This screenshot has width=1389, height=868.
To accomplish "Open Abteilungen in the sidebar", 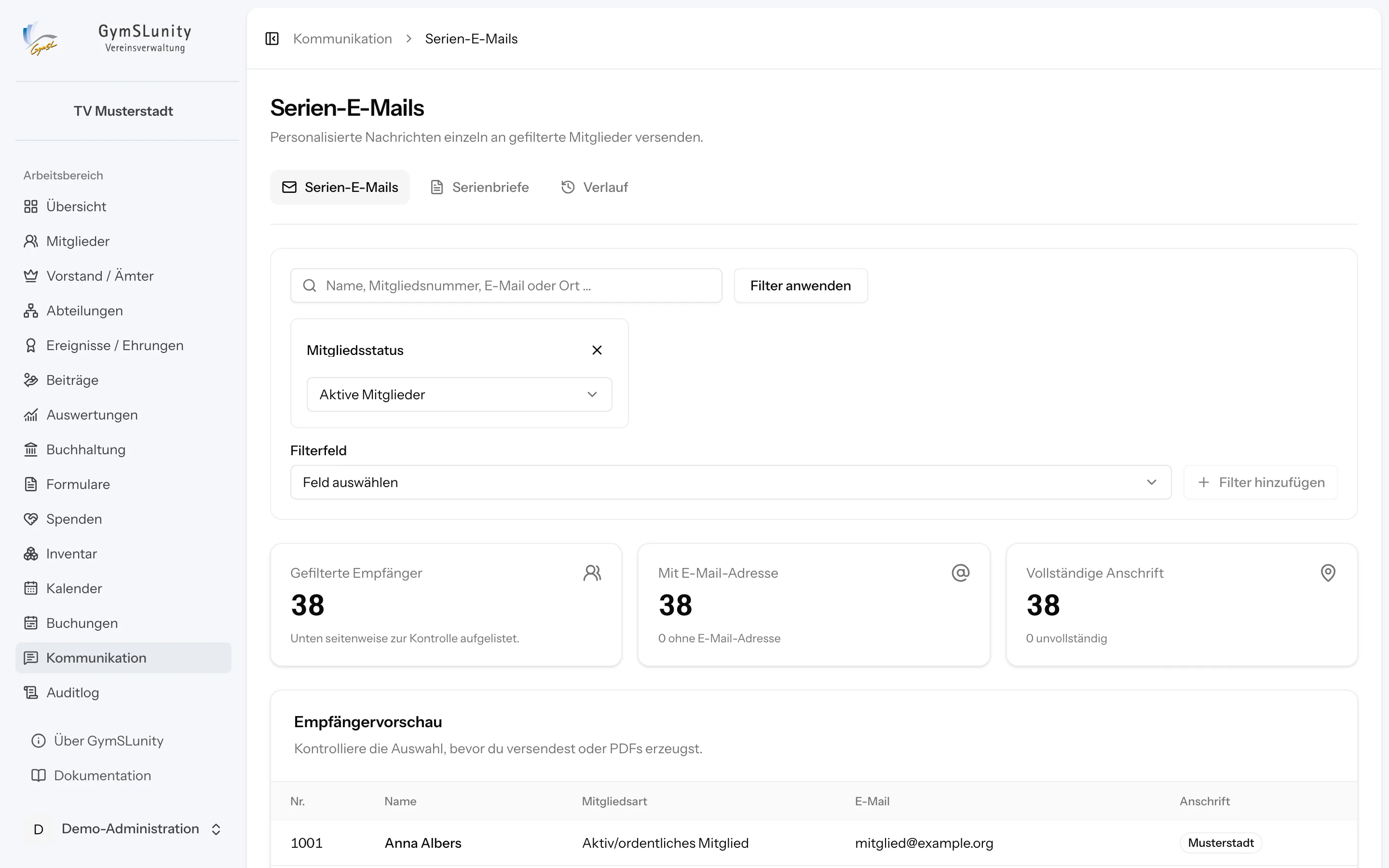I will coord(123,311).
